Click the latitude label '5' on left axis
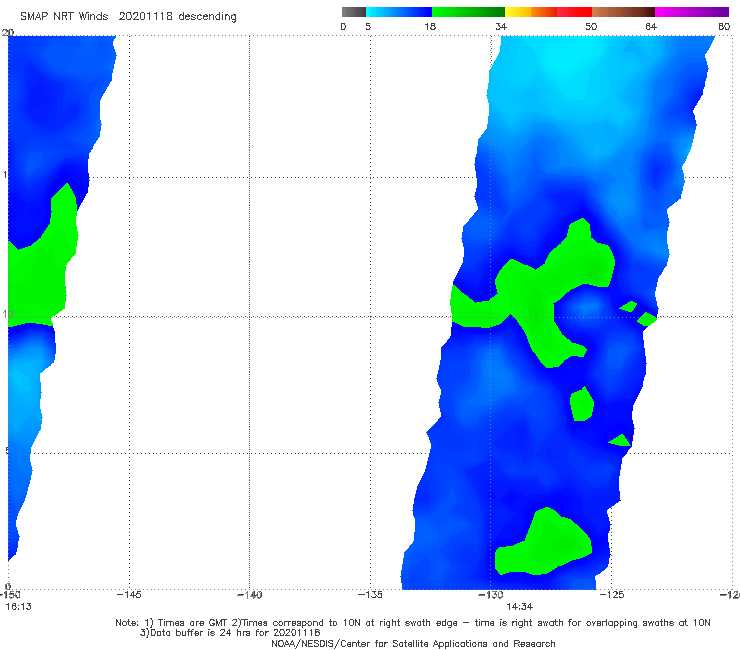This screenshot has width=740, height=650. 6,451
